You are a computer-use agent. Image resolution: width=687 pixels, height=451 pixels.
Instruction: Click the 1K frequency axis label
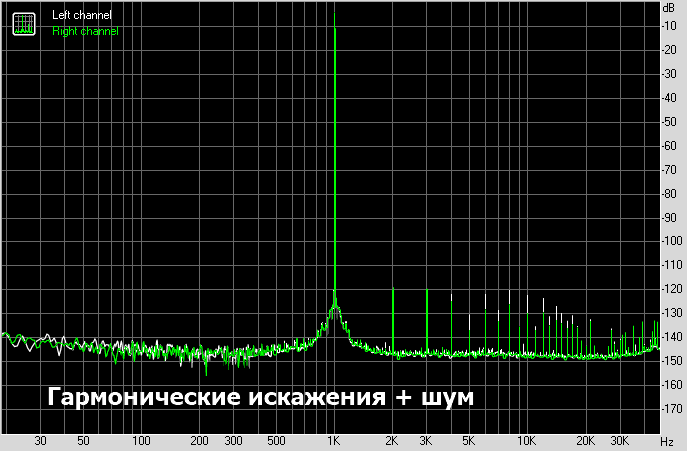pyautogui.click(x=335, y=441)
